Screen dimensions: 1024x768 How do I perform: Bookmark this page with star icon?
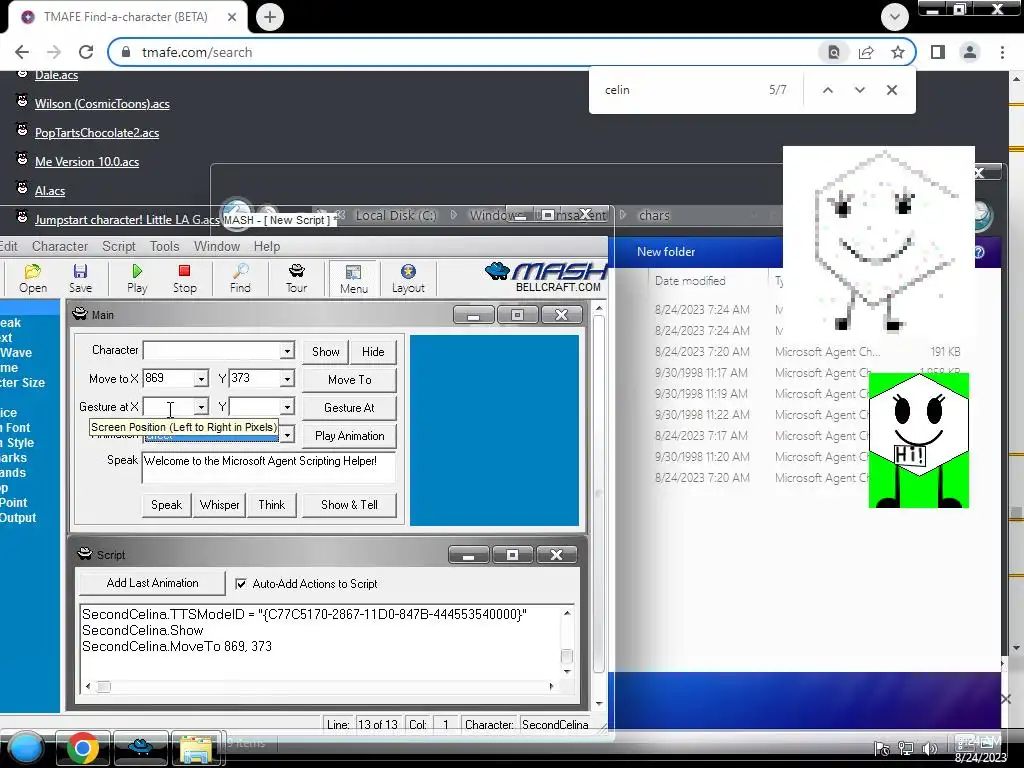pos(898,52)
